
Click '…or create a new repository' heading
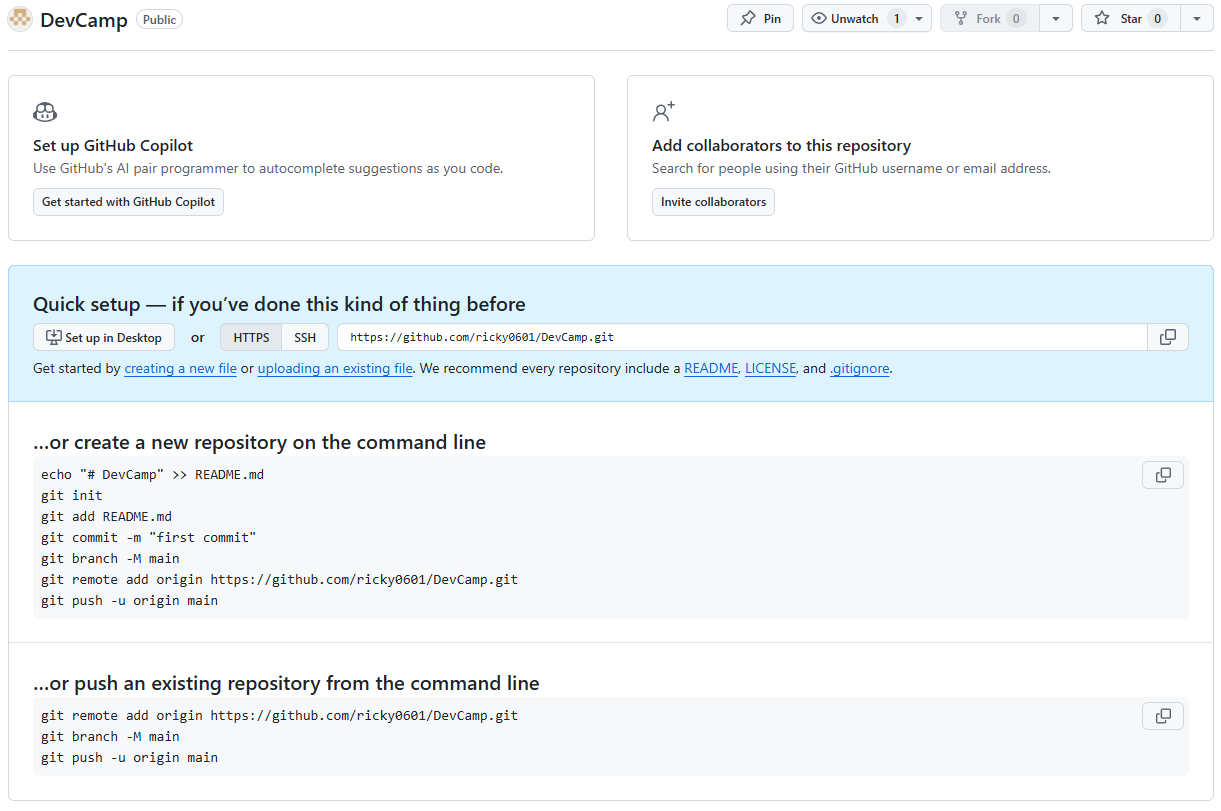coord(260,442)
